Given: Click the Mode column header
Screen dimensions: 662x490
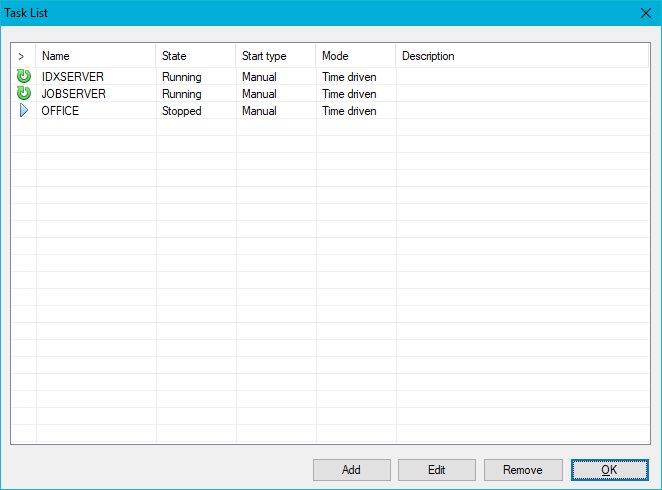Looking at the screenshot, I should pos(355,56).
